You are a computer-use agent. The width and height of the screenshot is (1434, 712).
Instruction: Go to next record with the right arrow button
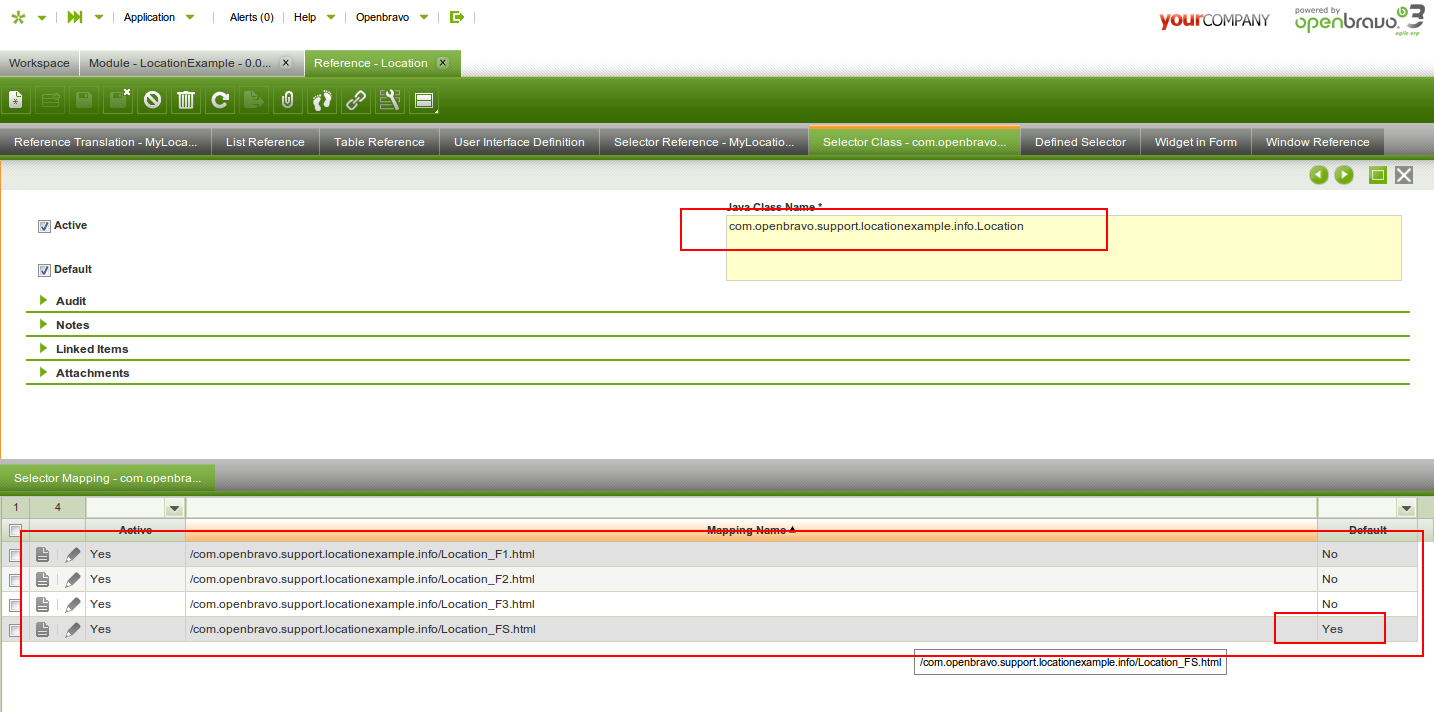(x=1344, y=175)
